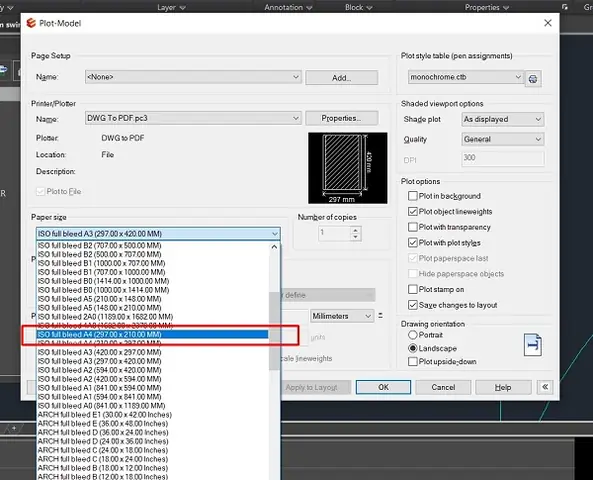Click the paper preview thumbnail
This screenshot has height=480, width=593.
point(348,168)
